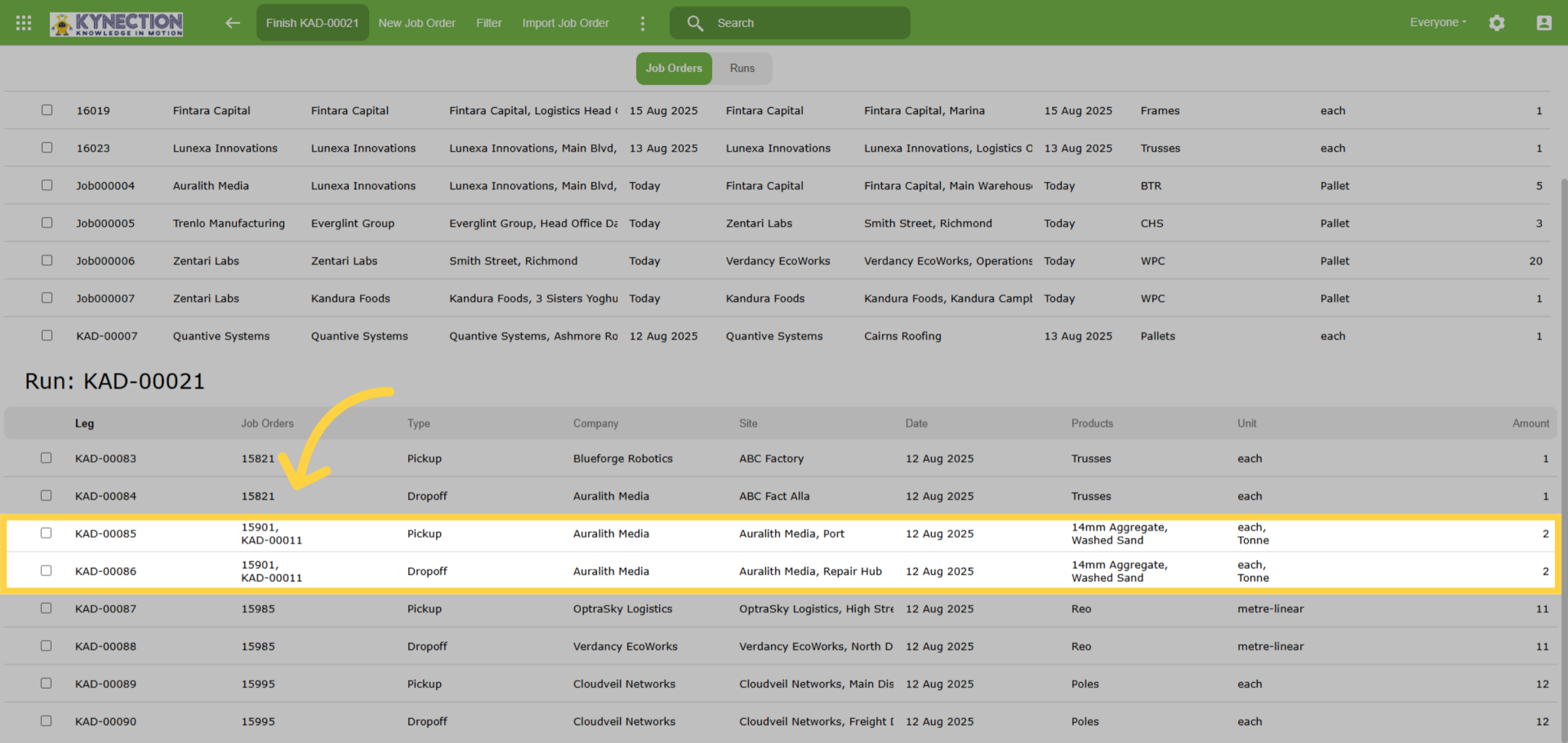Click the 'Smith Street, Richmond' pickup site for Job000006
1568x743 pixels.
coord(513,261)
